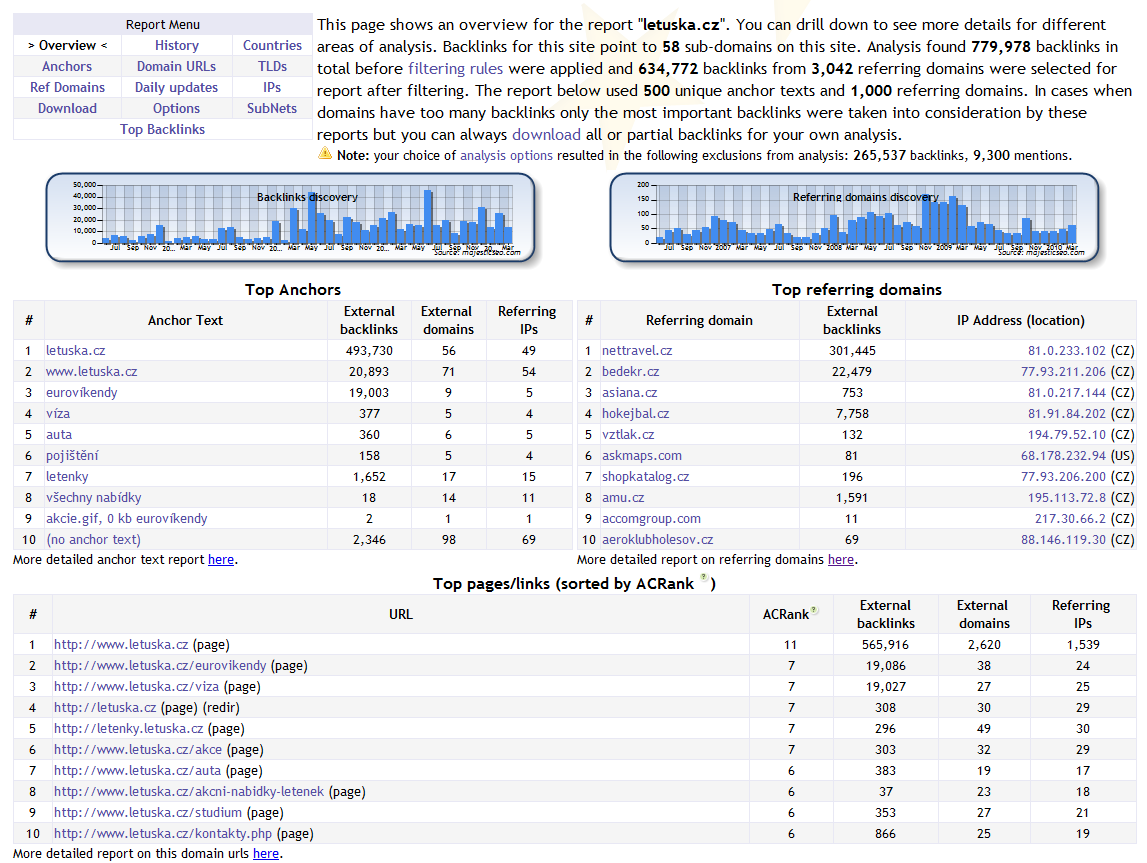
Task: Click the vztlak.cz referring domain
Action: click(x=628, y=435)
